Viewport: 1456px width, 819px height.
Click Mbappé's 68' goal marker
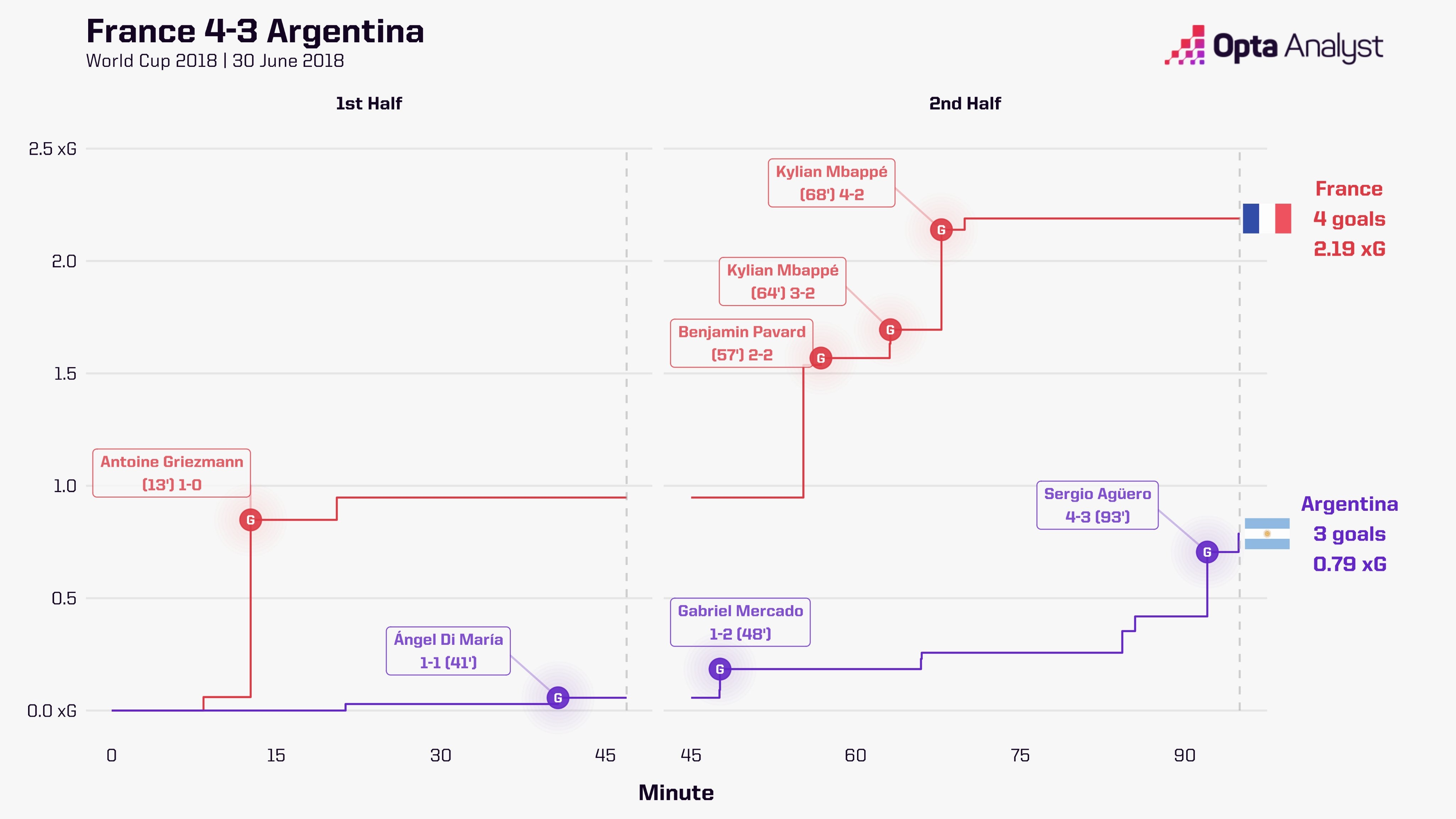click(941, 230)
